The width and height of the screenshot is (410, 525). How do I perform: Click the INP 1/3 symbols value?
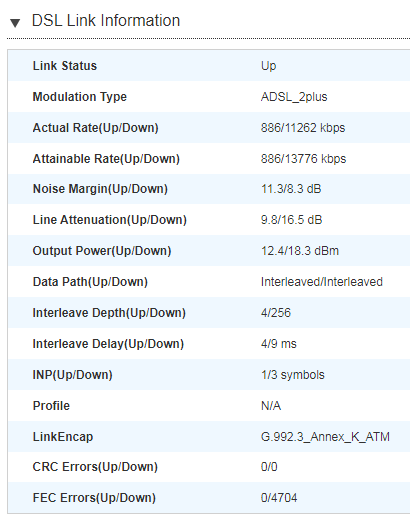click(293, 375)
